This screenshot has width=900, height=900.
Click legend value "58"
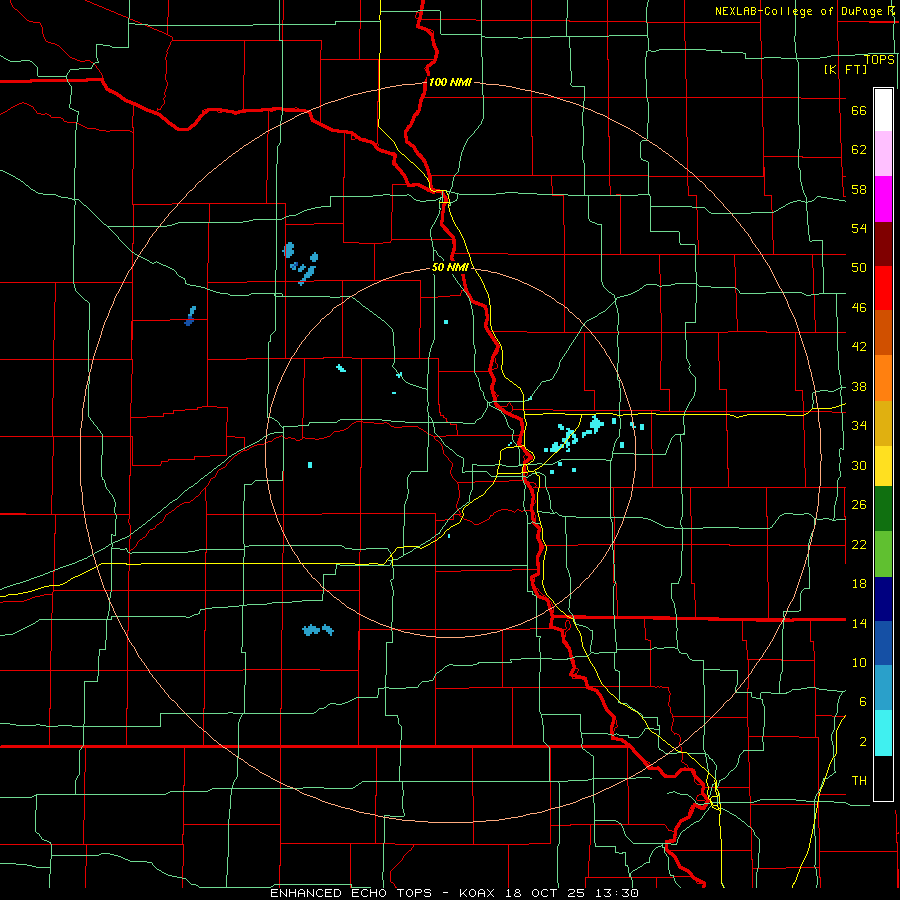[x=859, y=189]
